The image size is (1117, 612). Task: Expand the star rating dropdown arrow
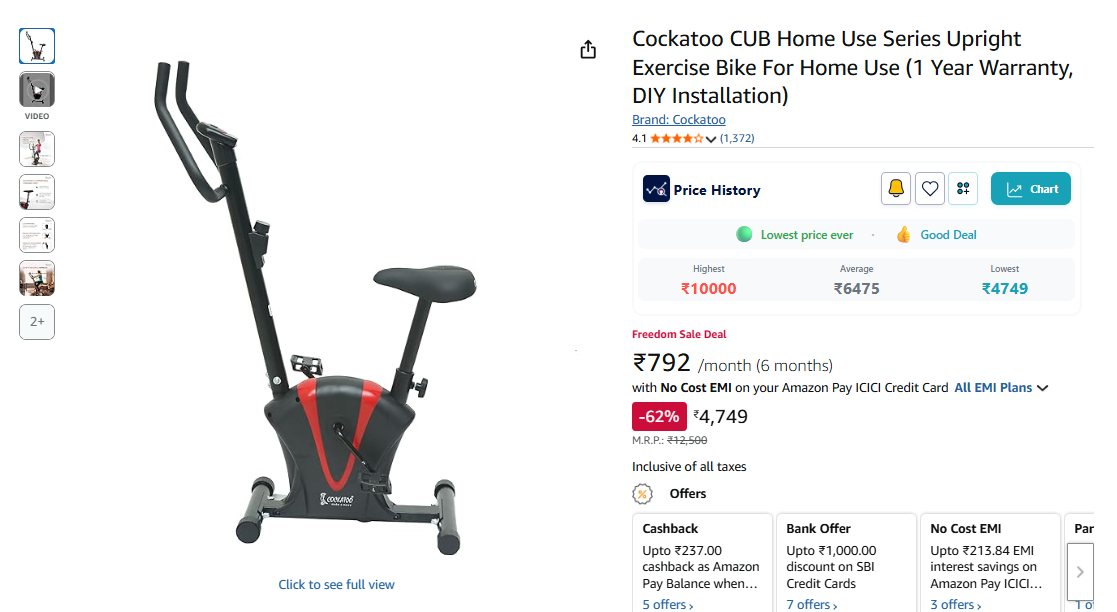711,139
